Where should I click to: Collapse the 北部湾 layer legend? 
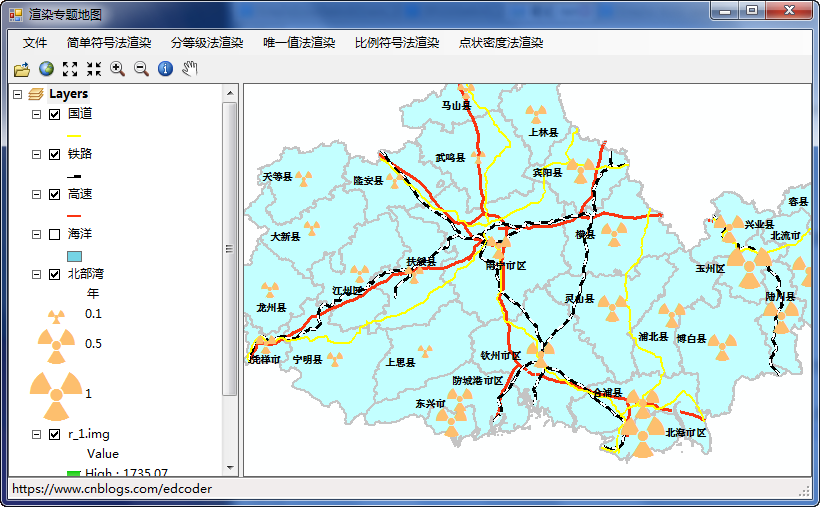tap(37, 275)
